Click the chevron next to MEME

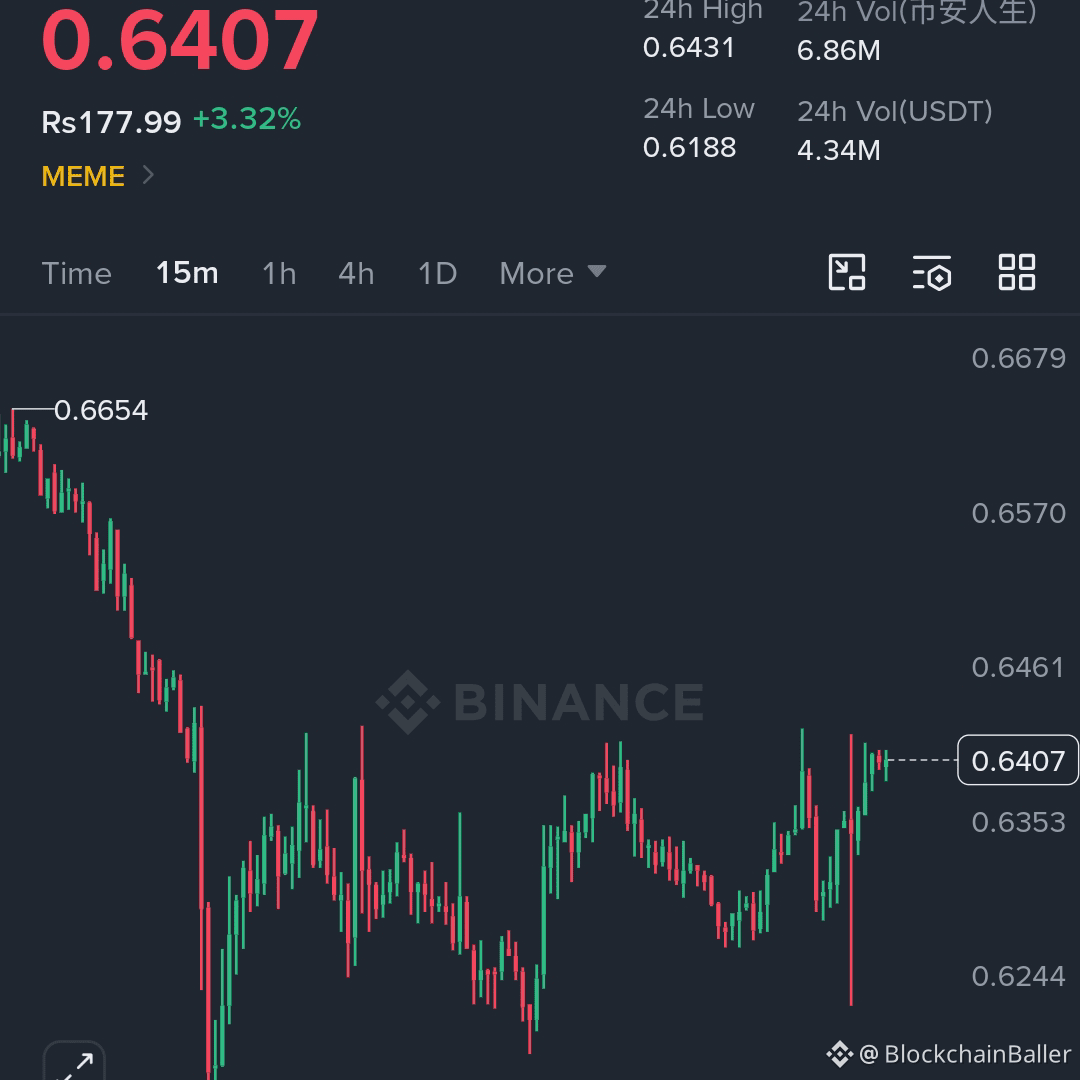click(x=147, y=175)
